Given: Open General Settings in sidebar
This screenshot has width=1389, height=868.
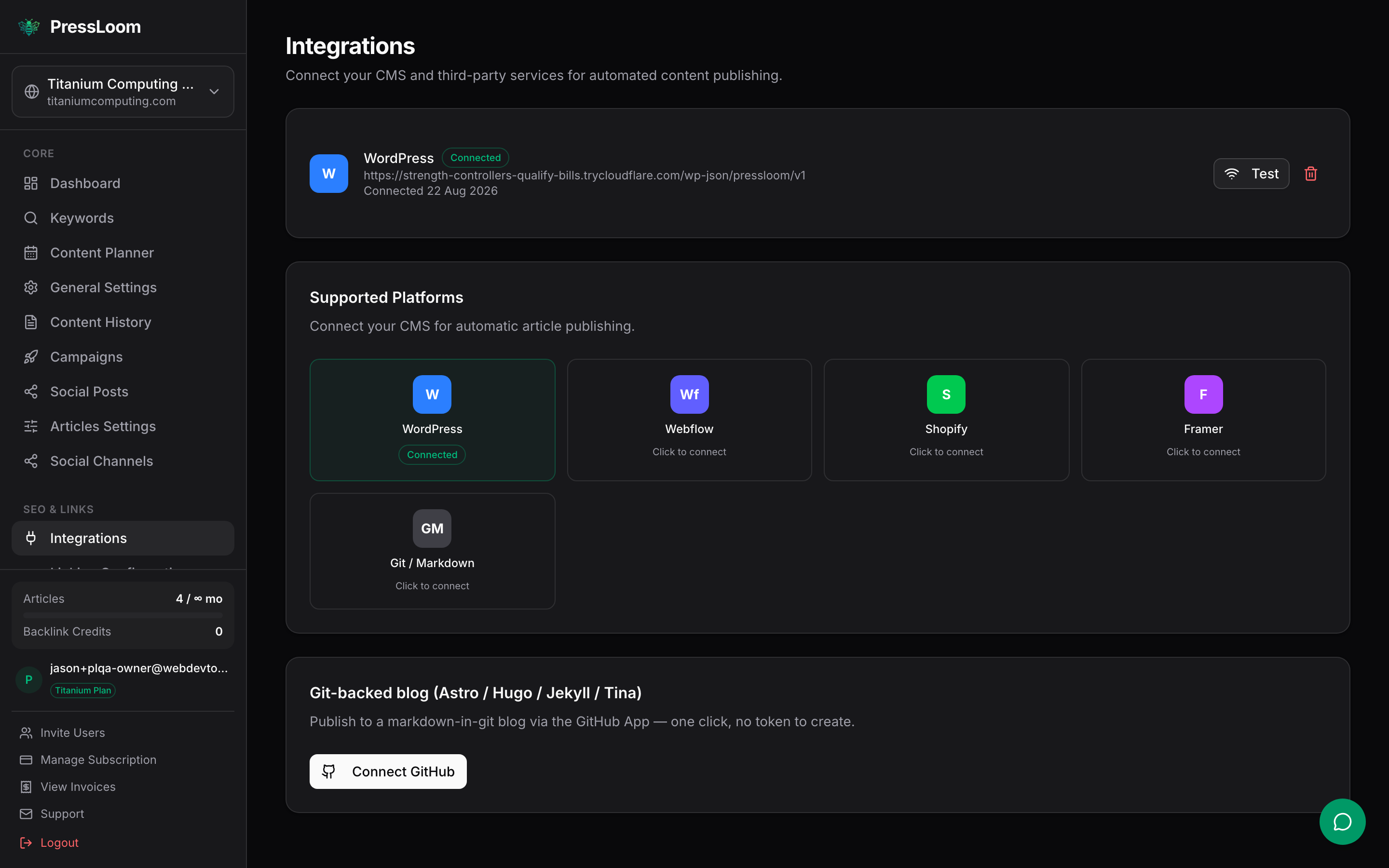Looking at the screenshot, I should click(x=123, y=287).
